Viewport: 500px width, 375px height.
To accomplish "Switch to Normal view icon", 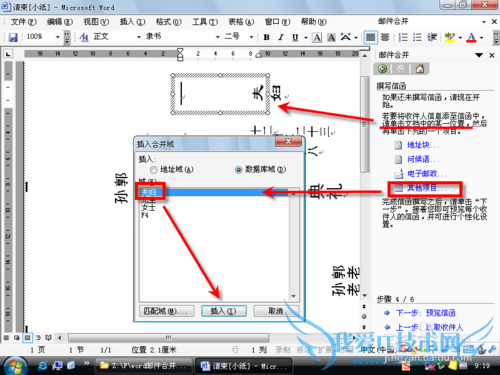I will (6, 338).
